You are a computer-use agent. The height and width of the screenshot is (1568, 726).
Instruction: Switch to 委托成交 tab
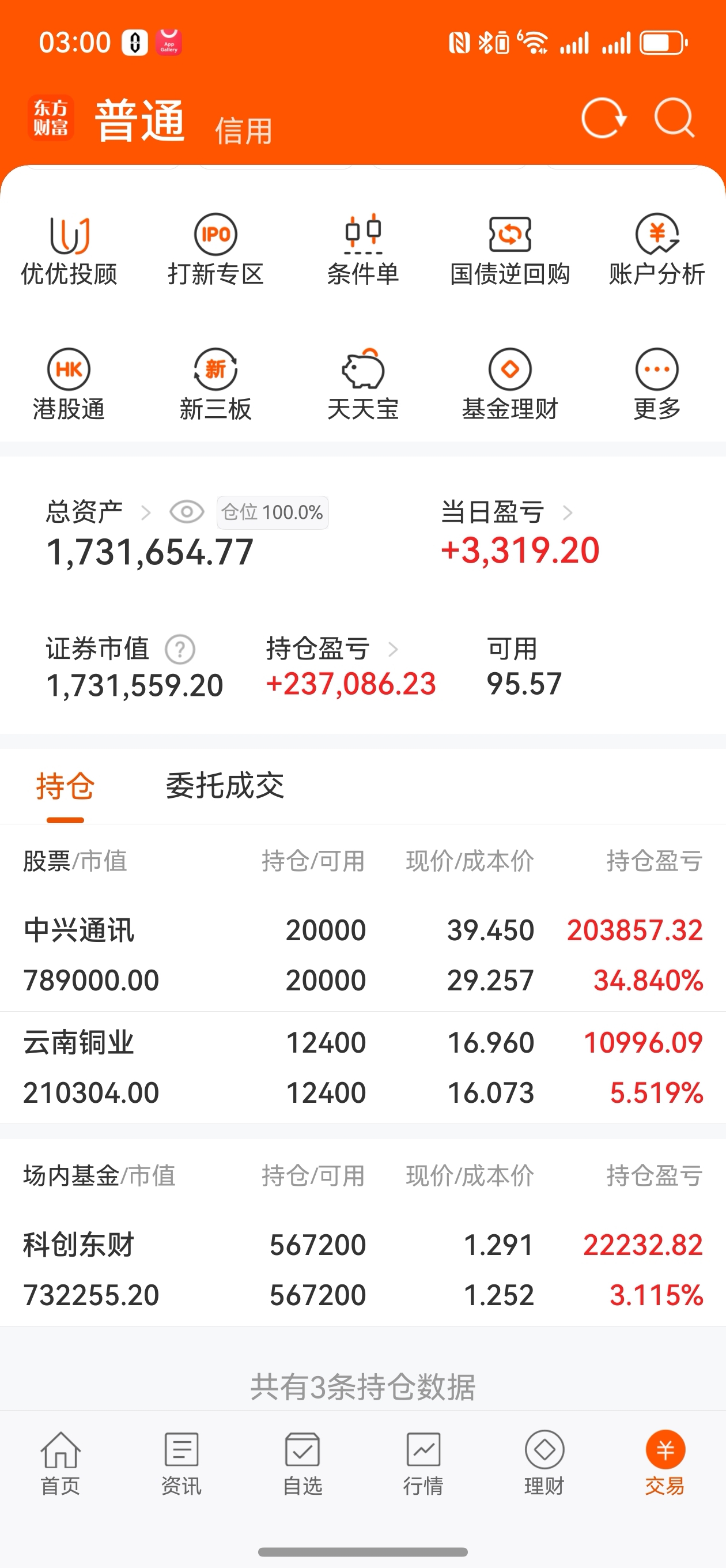click(225, 785)
